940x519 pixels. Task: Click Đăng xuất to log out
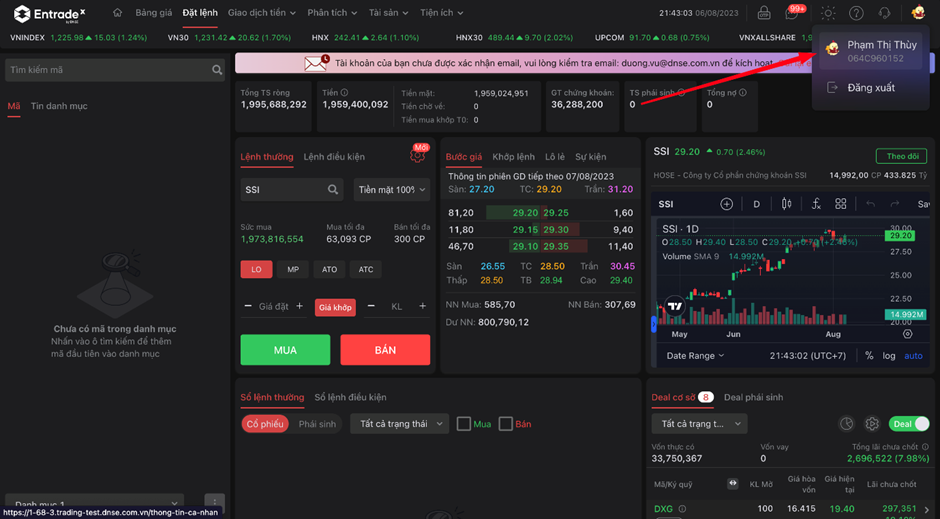click(870, 88)
